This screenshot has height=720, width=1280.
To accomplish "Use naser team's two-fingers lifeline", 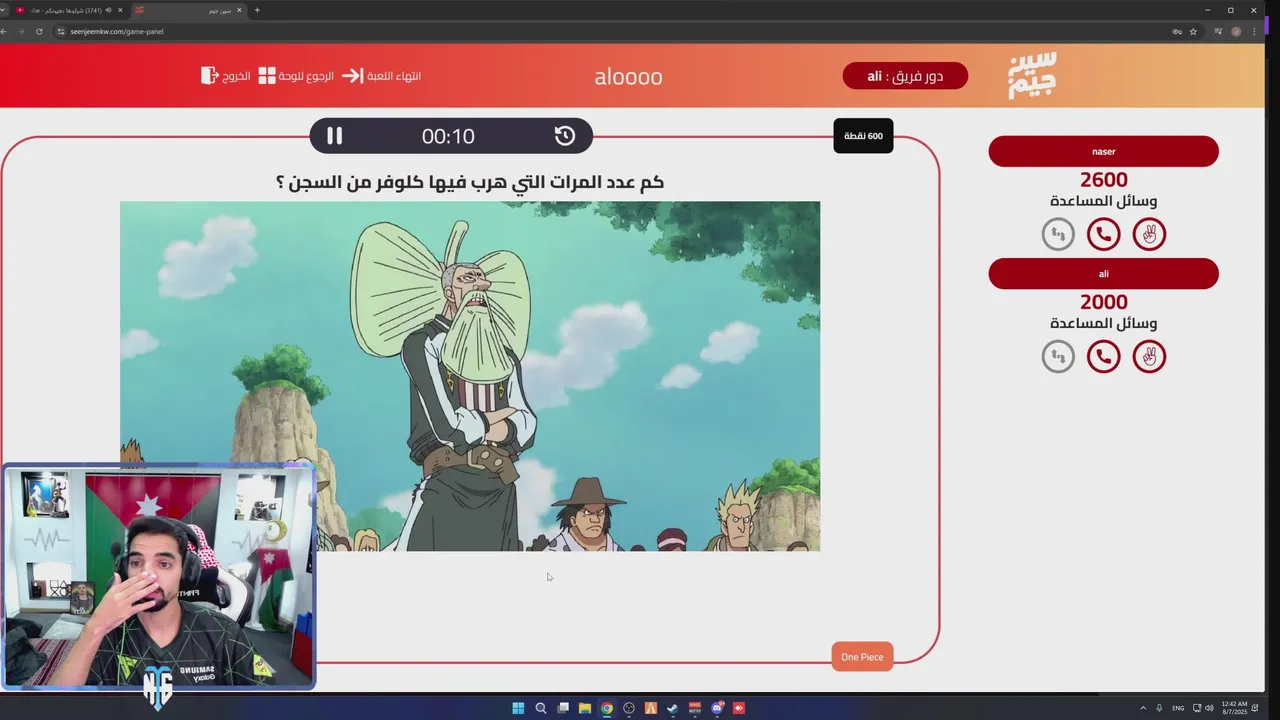I will 1149,234.
